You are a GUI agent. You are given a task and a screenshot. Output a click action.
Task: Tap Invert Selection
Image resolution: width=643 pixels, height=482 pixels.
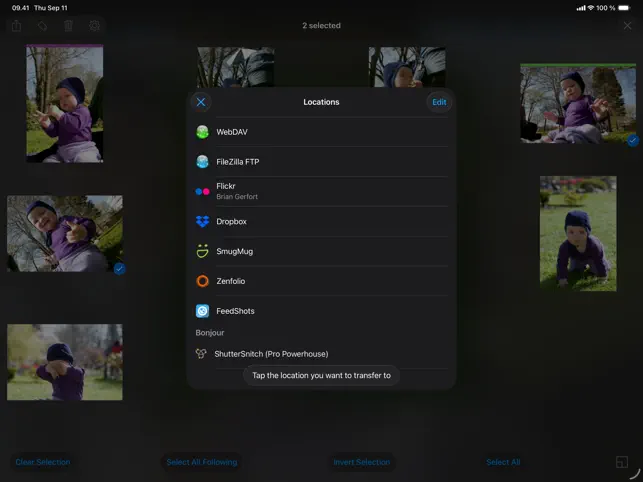click(362, 462)
